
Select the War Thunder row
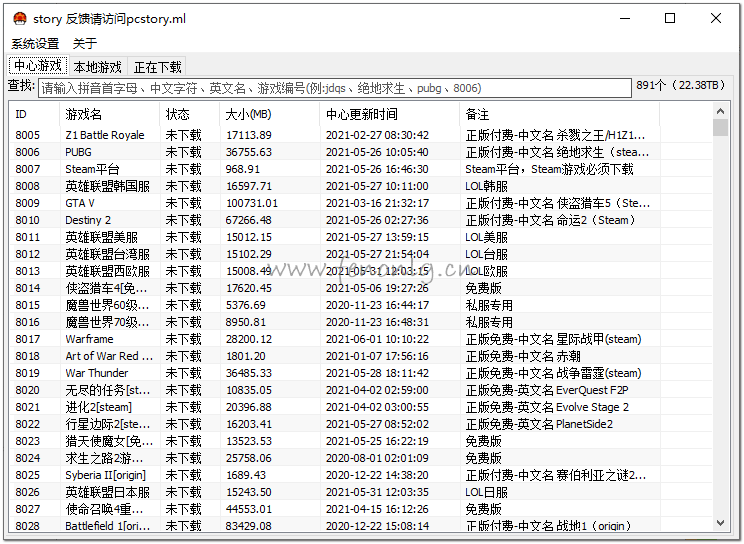361,373
